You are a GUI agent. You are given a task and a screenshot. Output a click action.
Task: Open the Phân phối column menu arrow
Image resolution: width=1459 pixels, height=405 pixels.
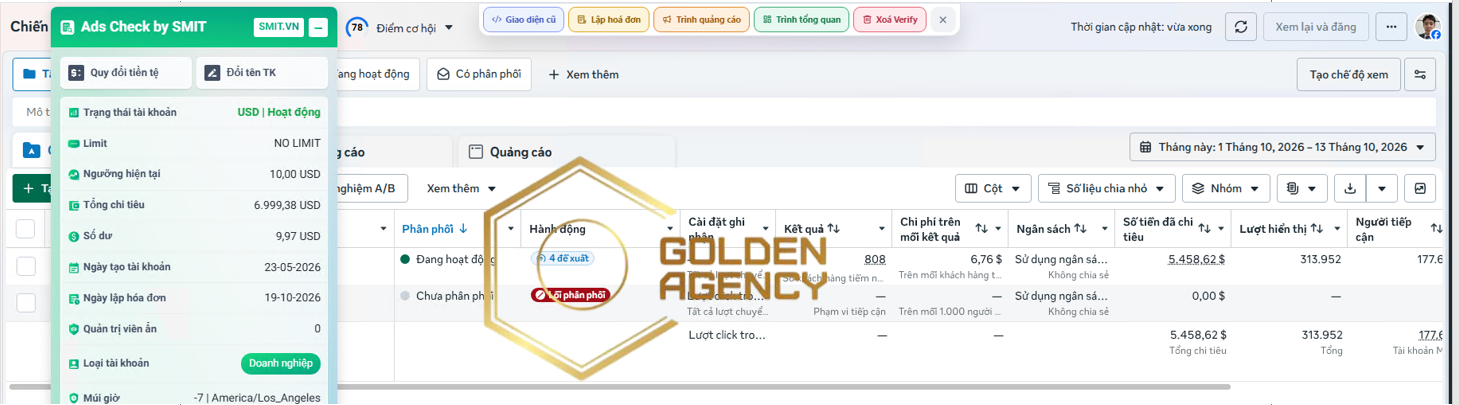(511, 229)
